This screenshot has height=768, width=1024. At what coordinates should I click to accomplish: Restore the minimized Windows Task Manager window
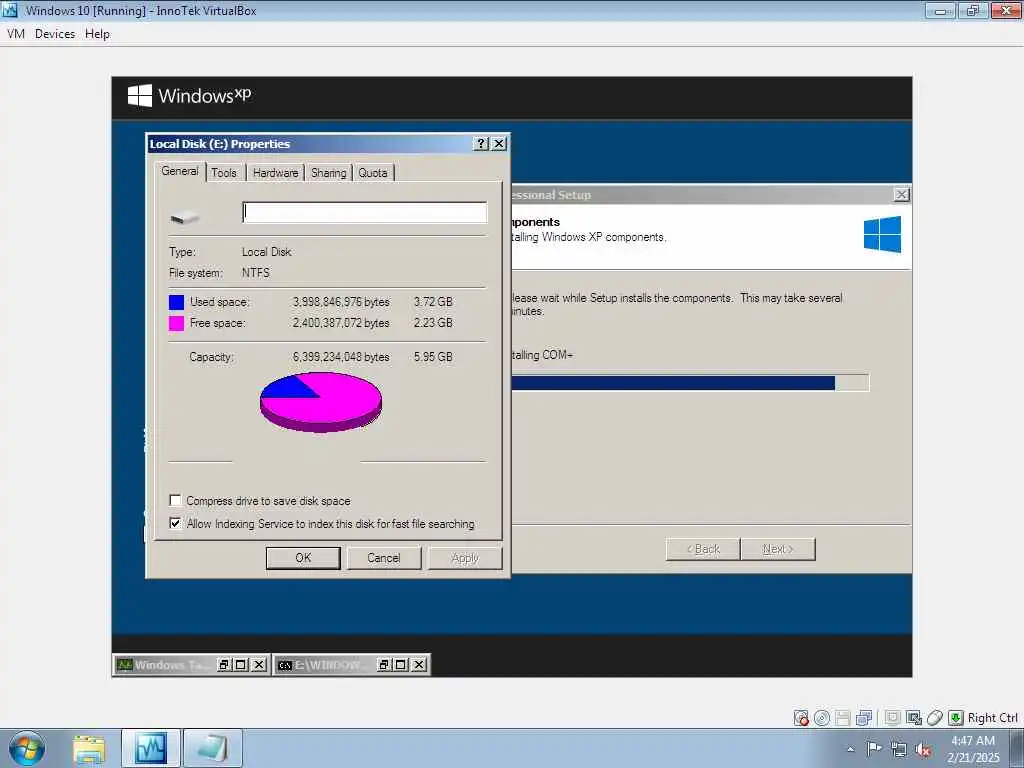pos(224,665)
